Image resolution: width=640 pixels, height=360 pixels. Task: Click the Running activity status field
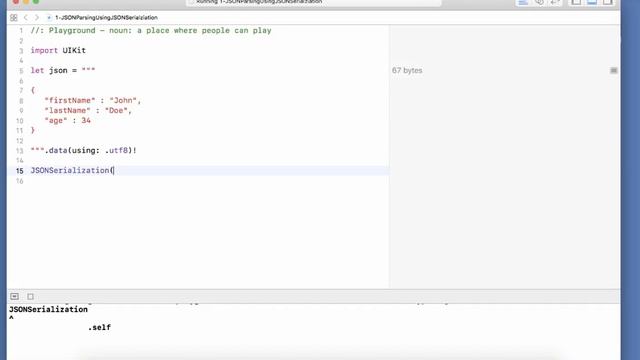tap(313, 2)
